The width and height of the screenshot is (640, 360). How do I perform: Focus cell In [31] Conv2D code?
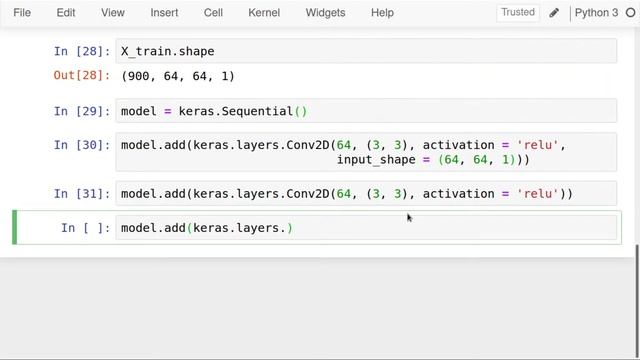(x=366, y=193)
